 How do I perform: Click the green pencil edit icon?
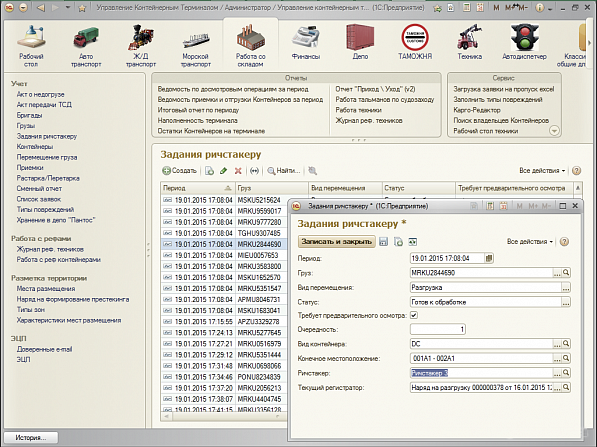[x=223, y=171]
